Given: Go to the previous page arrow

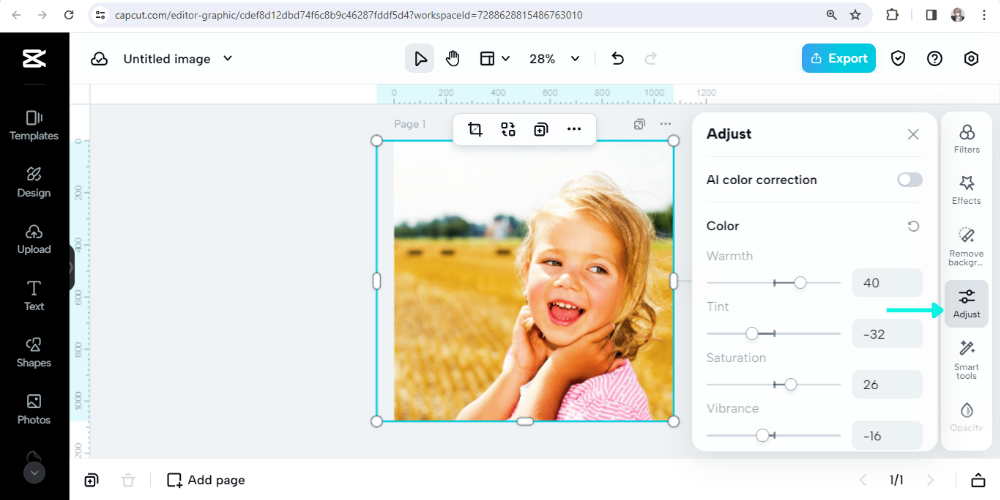Looking at the screenshot, I should (x=864, y=480).
